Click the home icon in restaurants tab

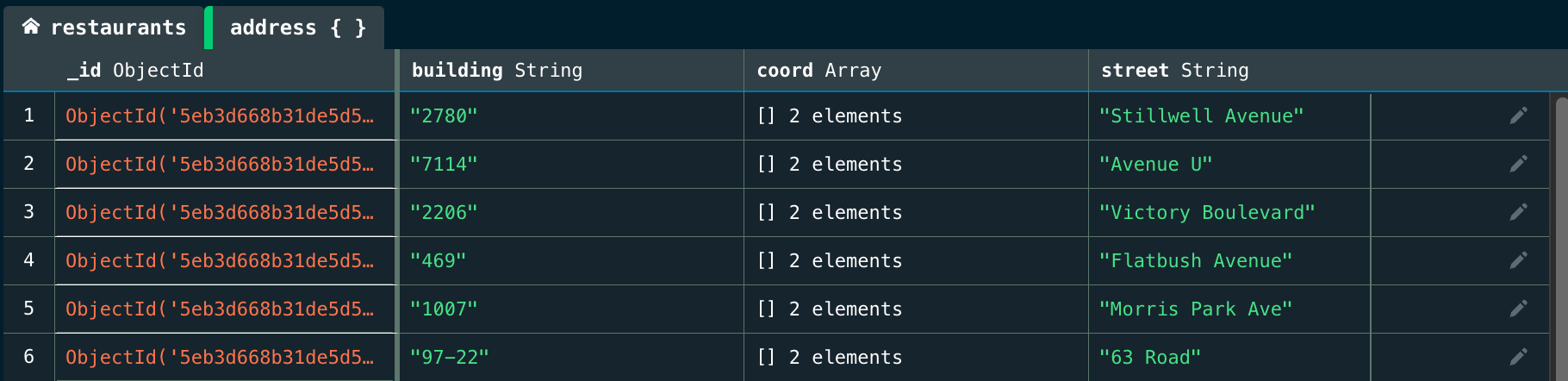(31, 27)
